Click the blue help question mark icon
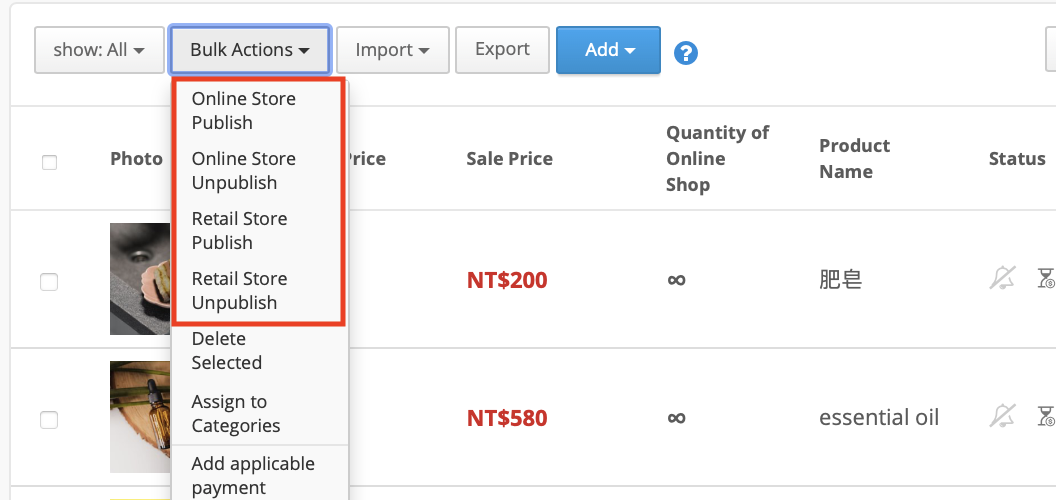1056x500 pixels. pos(686,53)
